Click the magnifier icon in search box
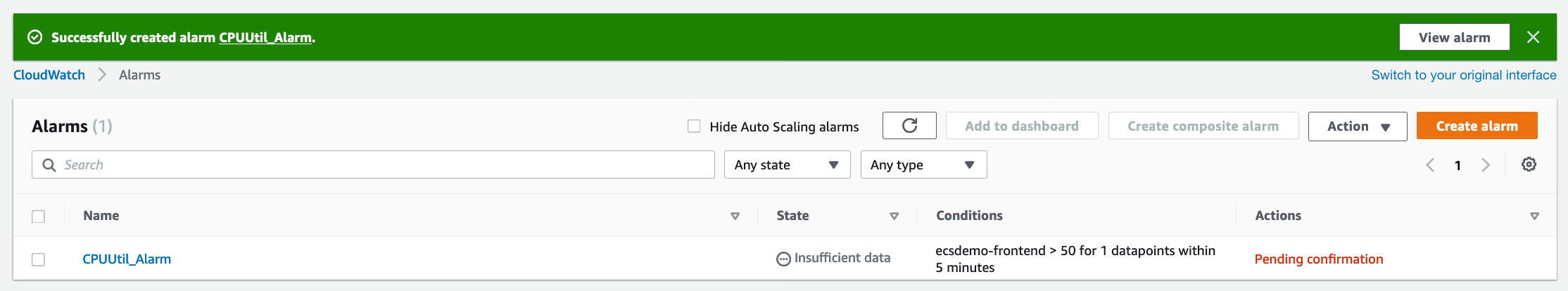Image resolution: width=1568 pixels, height=291 pixels. [49, 164]
